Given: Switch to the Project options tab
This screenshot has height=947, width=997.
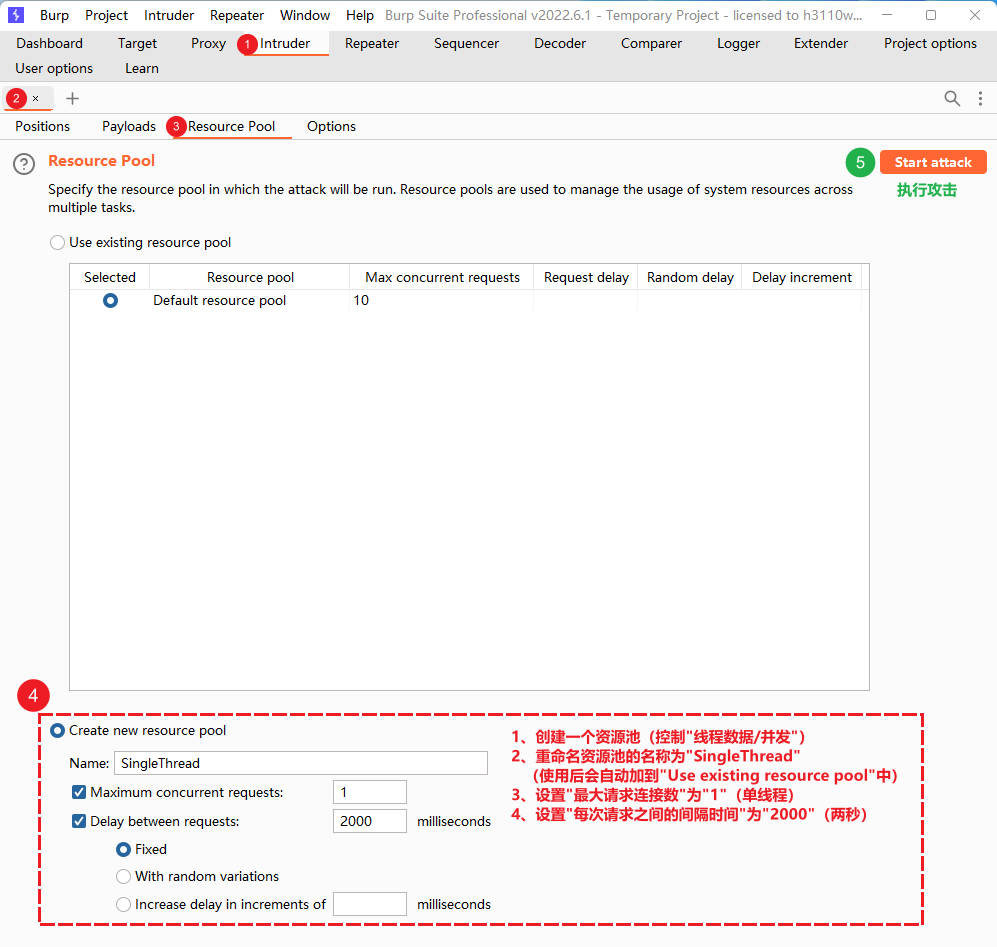Looking at the screenshot, I should pyautogui.click(x=930, y=43).
